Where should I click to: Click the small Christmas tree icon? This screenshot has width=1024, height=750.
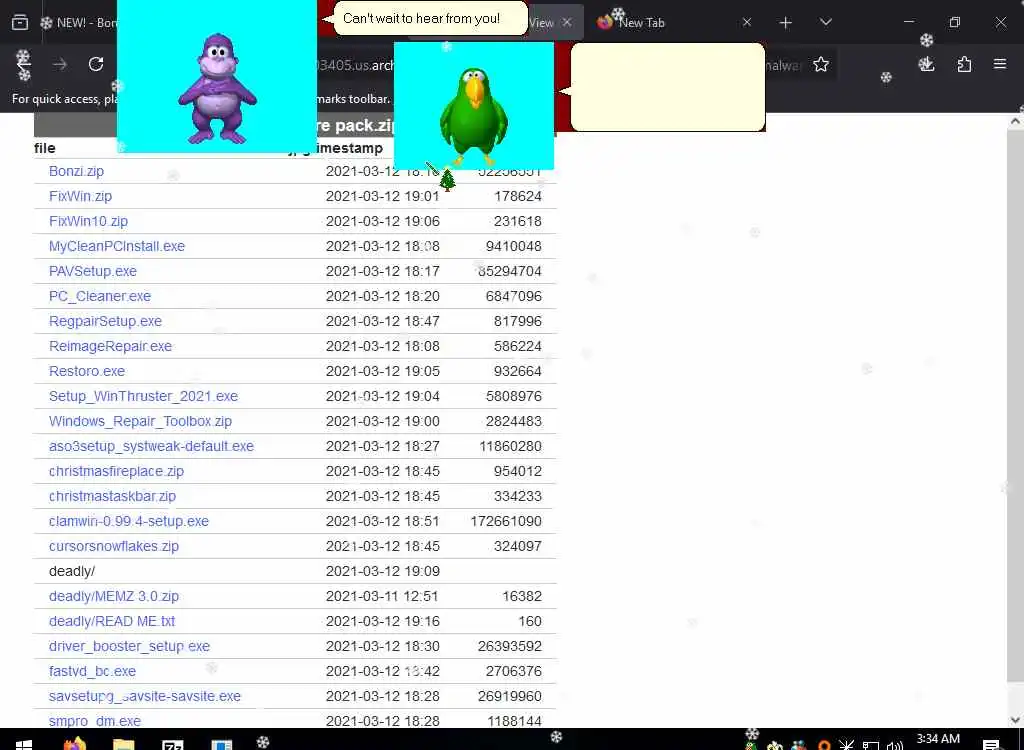pyautogui.click(x=447, y=180)
